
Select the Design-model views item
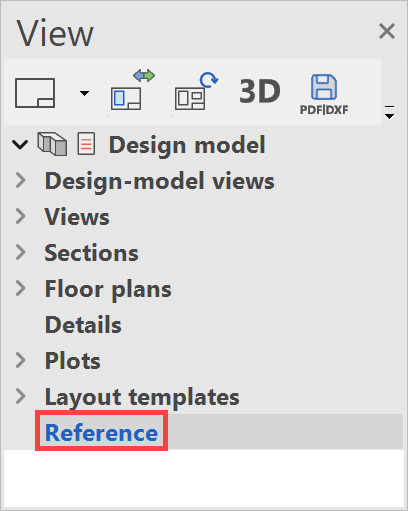[x=160, y=181]
